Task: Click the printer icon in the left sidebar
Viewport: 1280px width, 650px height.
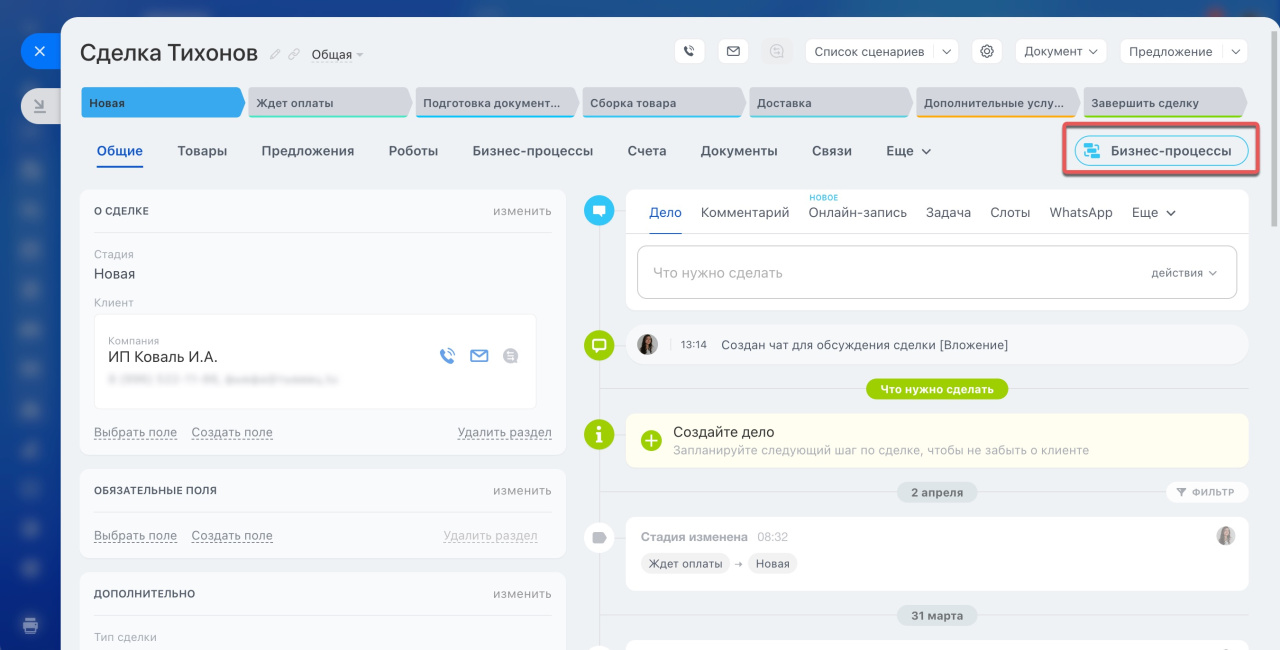Action: 31,626
